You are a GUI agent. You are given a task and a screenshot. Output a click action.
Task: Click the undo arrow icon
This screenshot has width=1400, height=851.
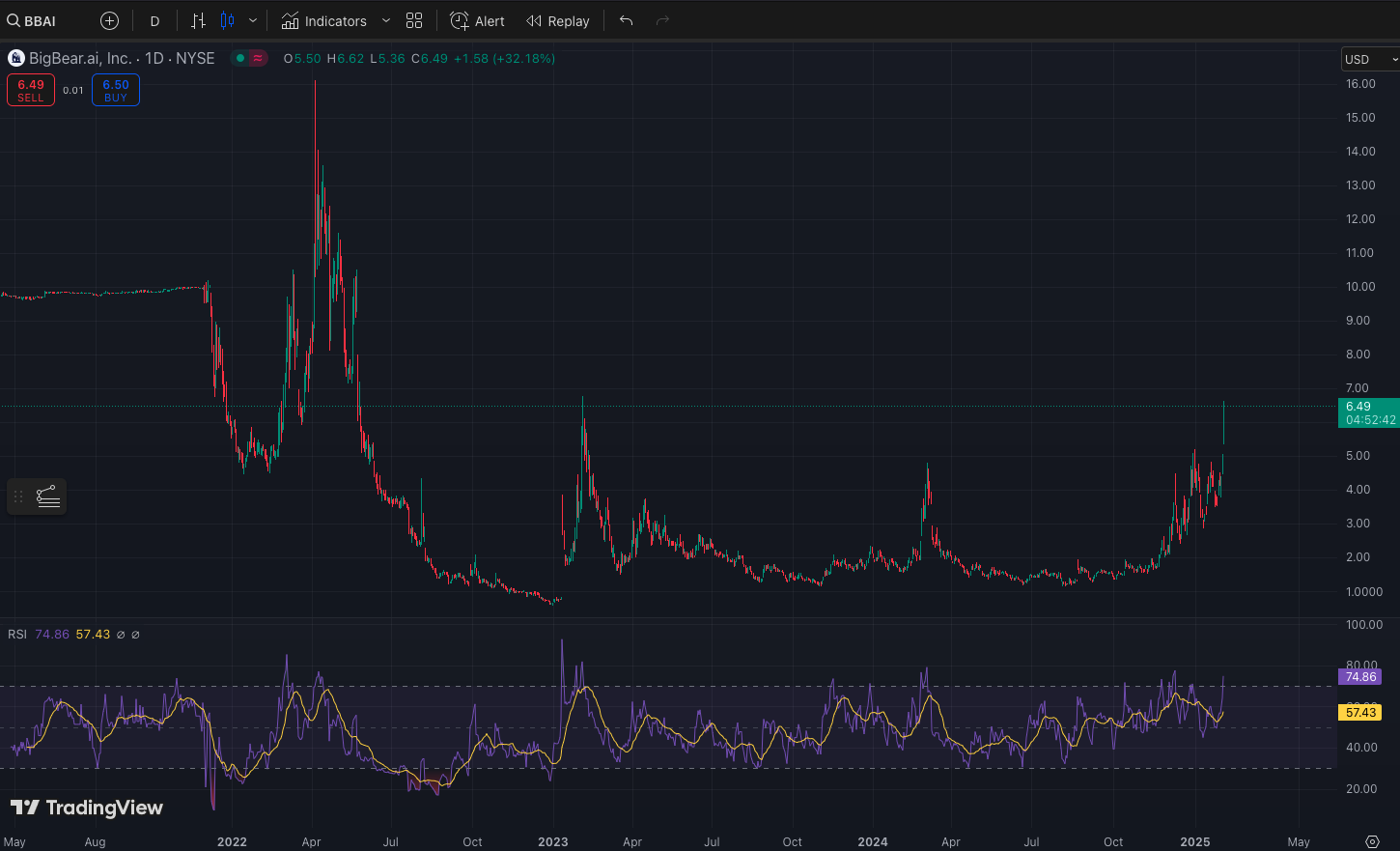626,20
